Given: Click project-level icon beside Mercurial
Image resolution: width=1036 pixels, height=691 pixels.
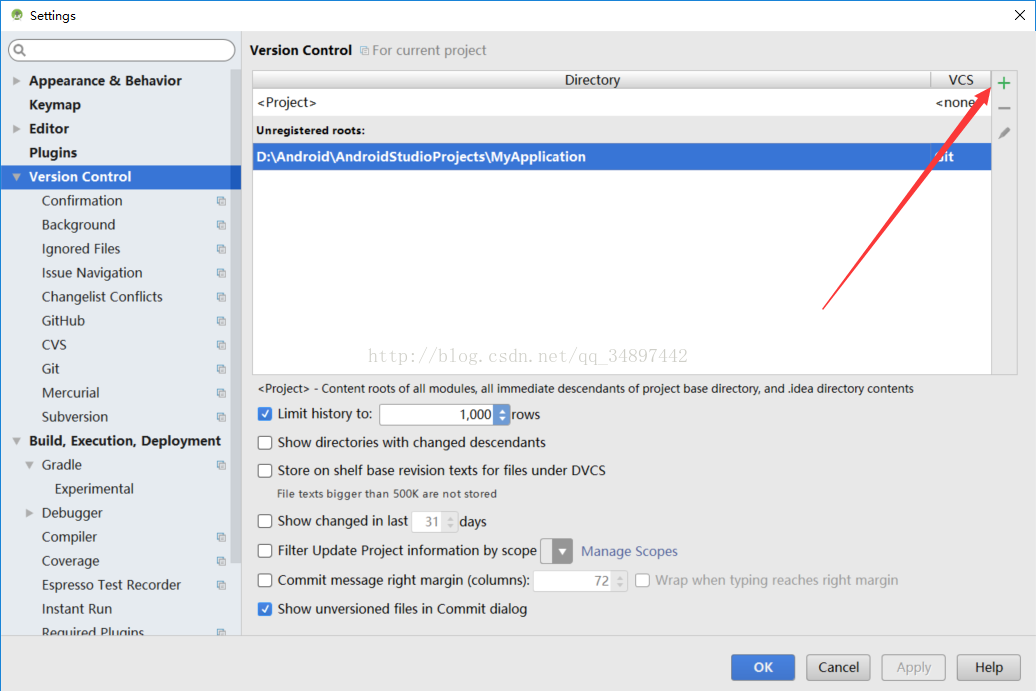Looking at the screenshot, I should 221,393.
